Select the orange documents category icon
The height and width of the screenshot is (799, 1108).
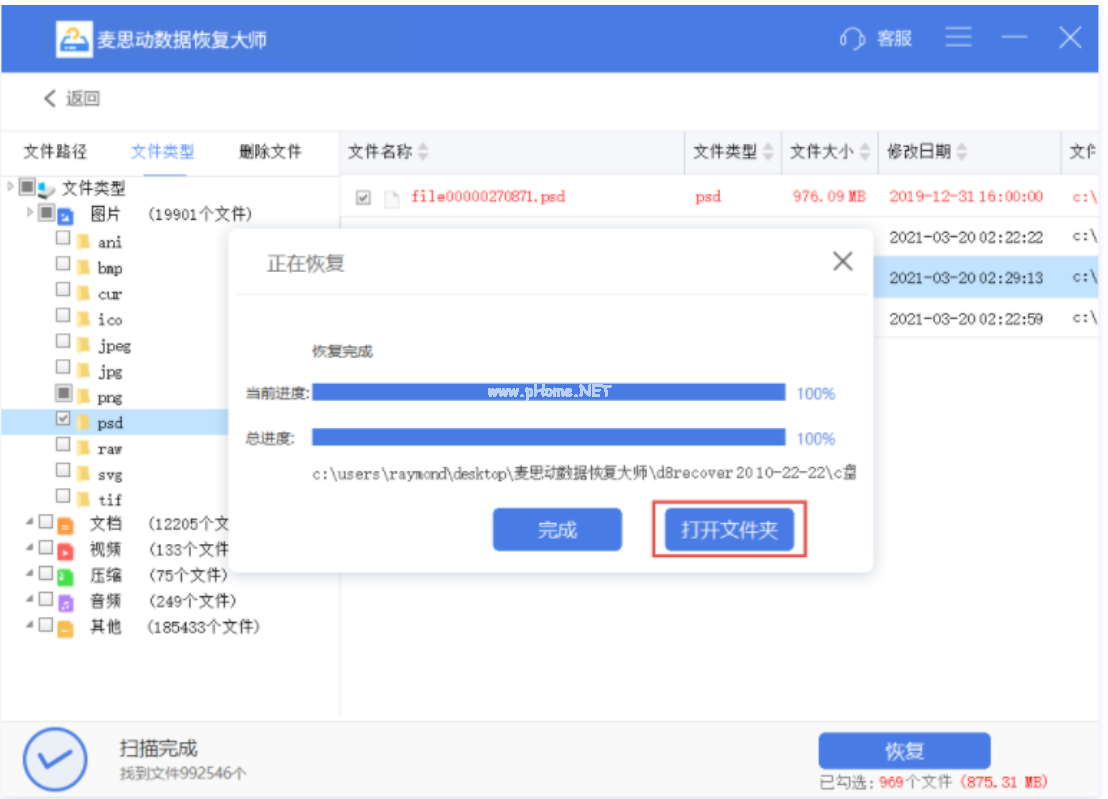click(65, 524)
